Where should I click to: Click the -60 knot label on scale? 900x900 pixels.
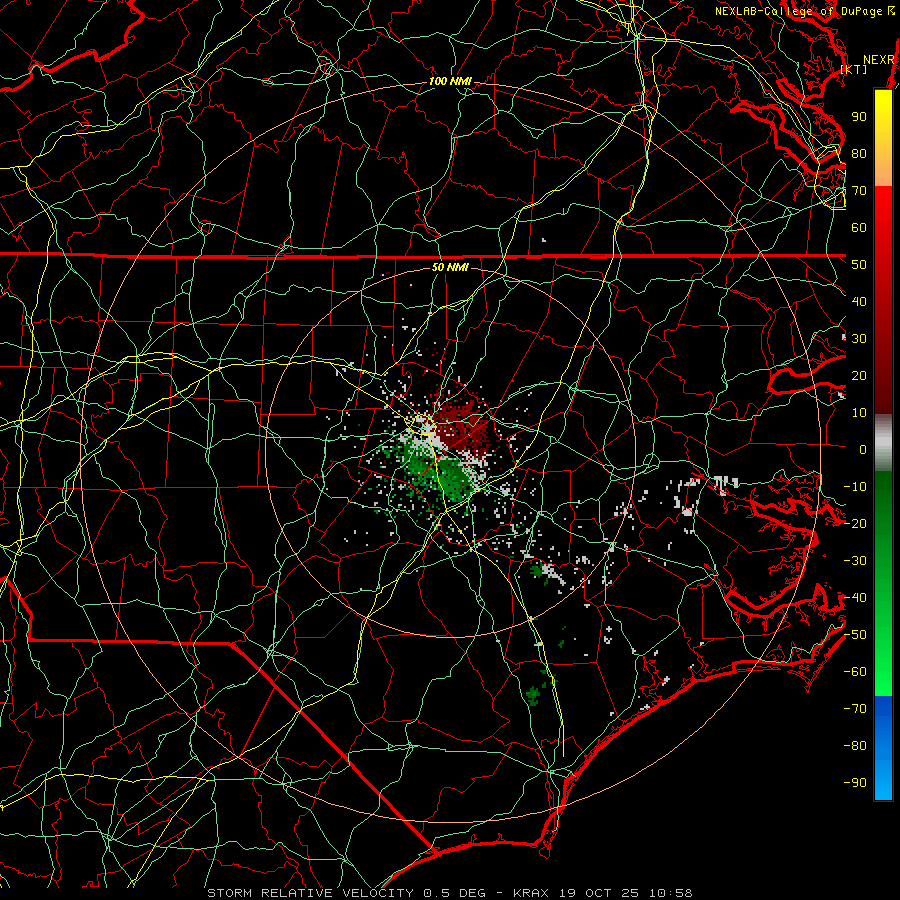[x=855, y=672]
